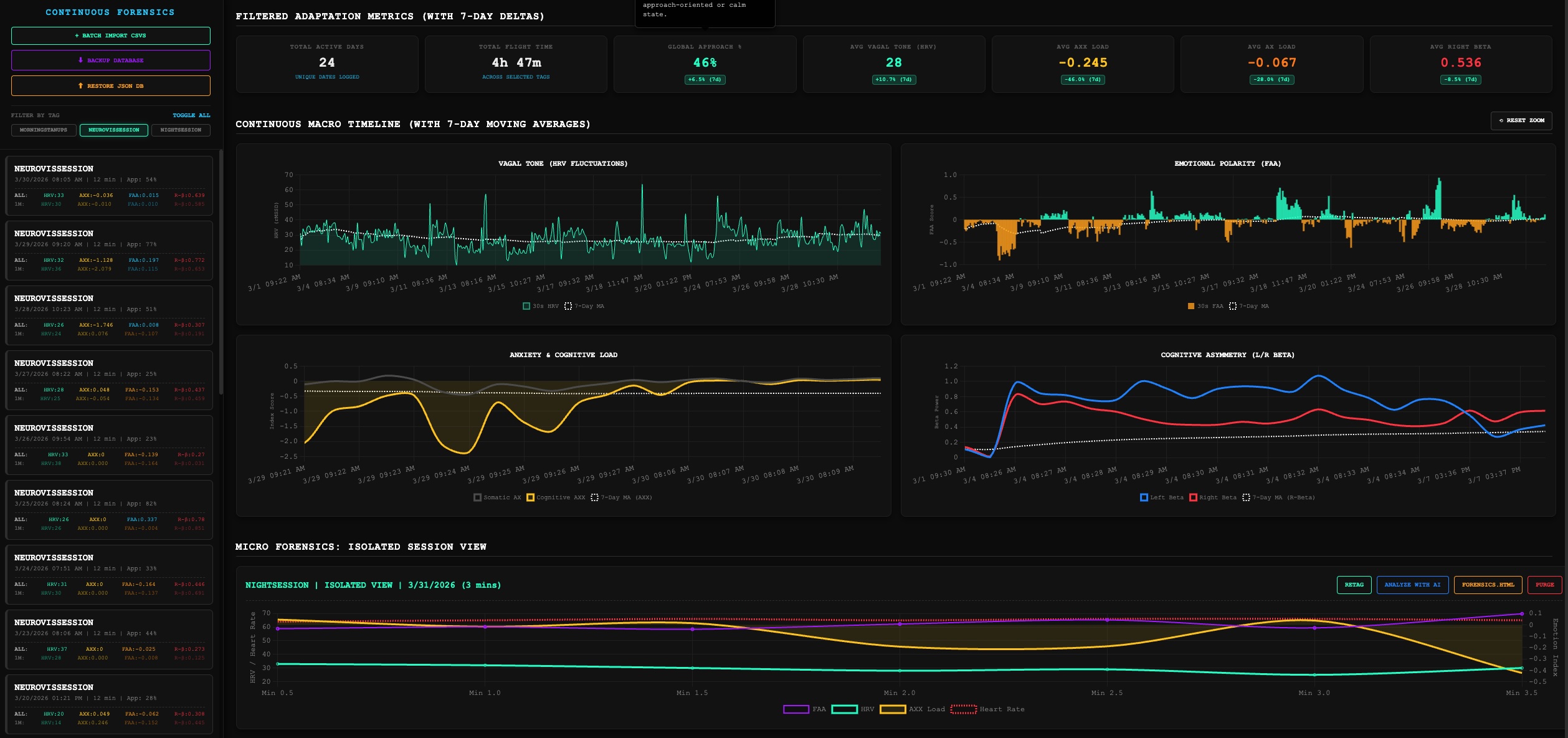Enable the MORNINGSTANUPS tag filter
The width and height of the screenshot is (1568, 738).
(43, 130)
